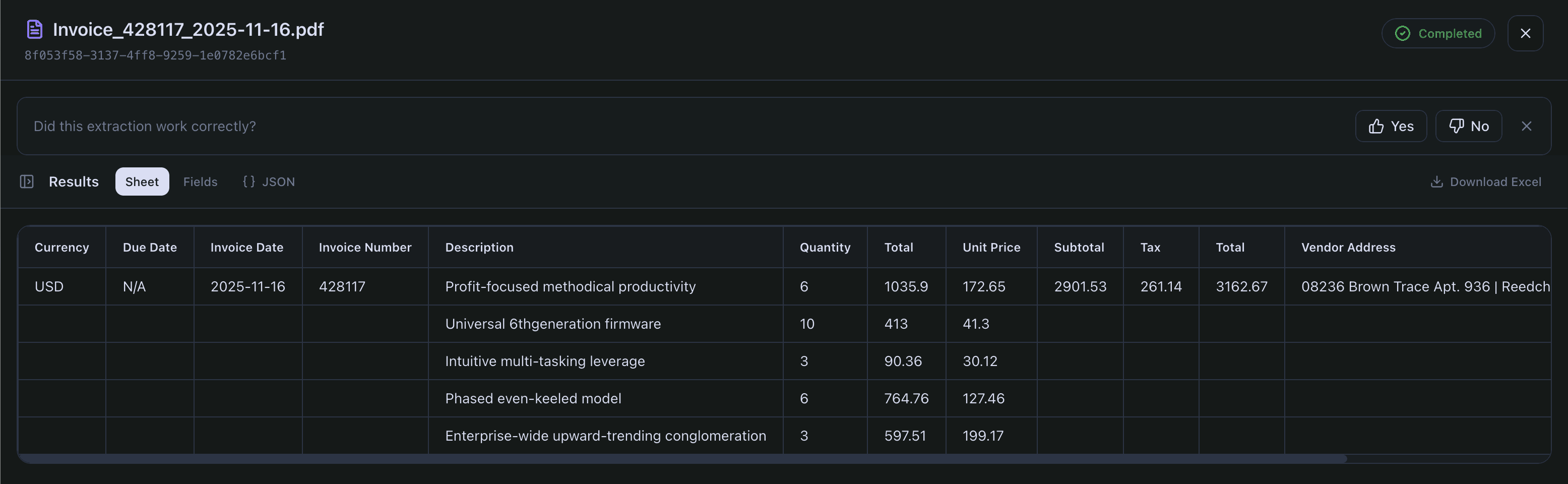This screenshot has height=484, width=1568.
Task: Switch to the Fields tab
Action: click(x=200, y=181)
